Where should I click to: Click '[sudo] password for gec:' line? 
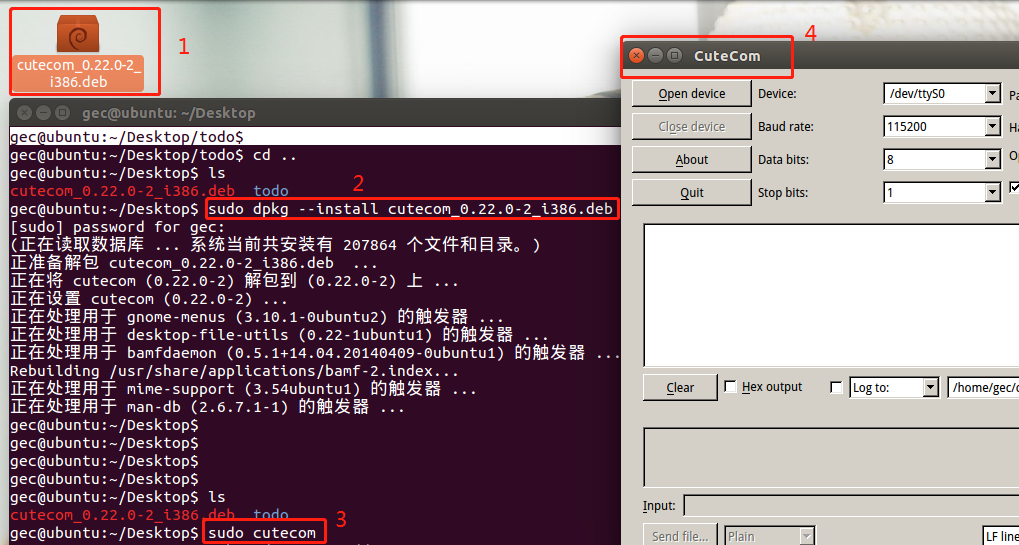(x=118, y=227)
